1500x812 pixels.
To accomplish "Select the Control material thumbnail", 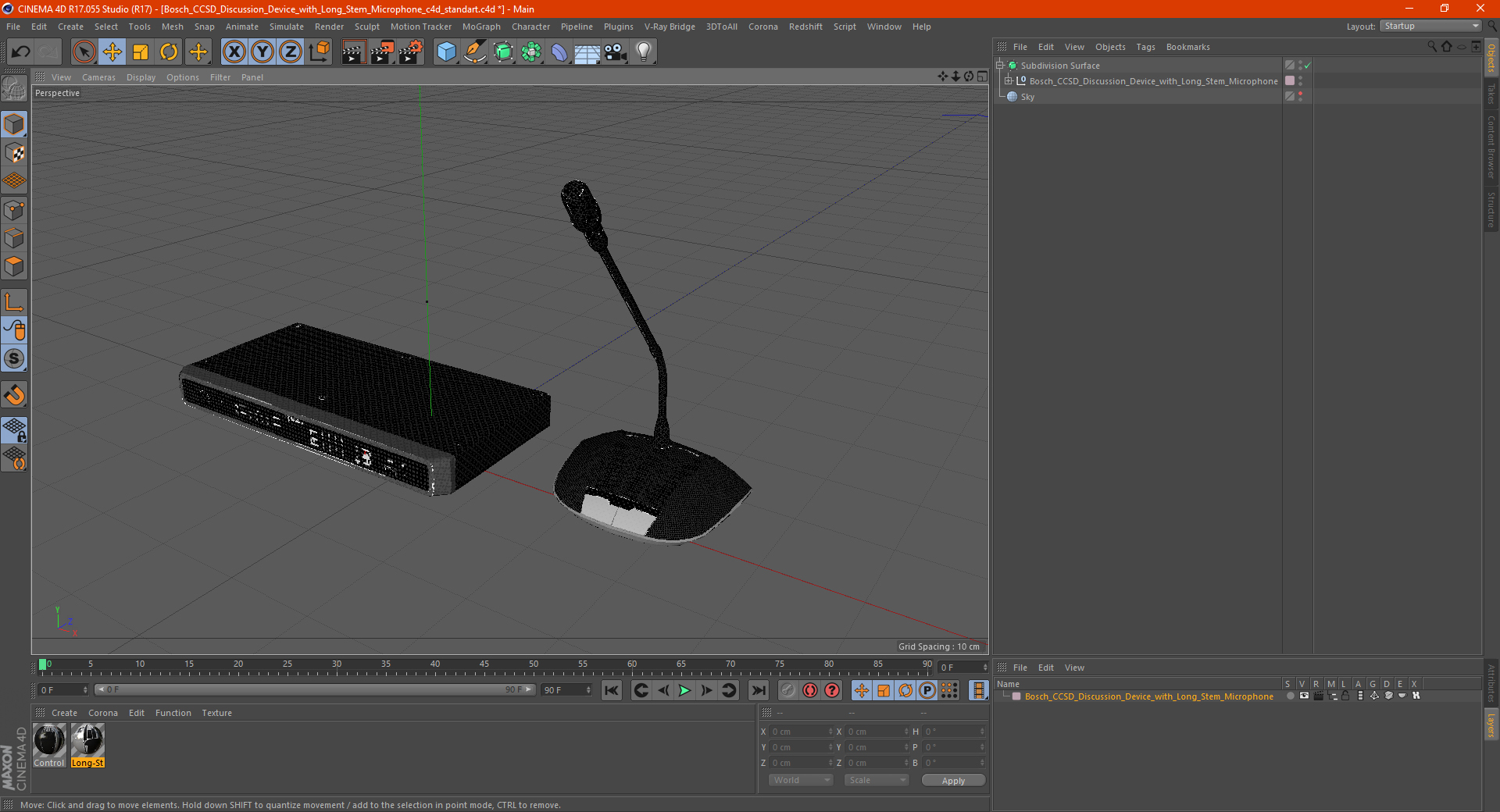I will click(49, 745).
